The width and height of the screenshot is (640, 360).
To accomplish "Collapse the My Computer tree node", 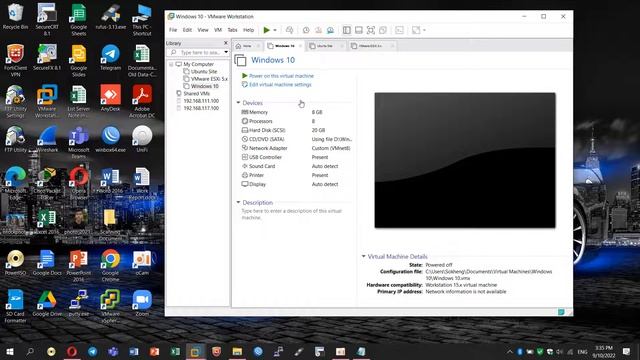I will [171, 64].
